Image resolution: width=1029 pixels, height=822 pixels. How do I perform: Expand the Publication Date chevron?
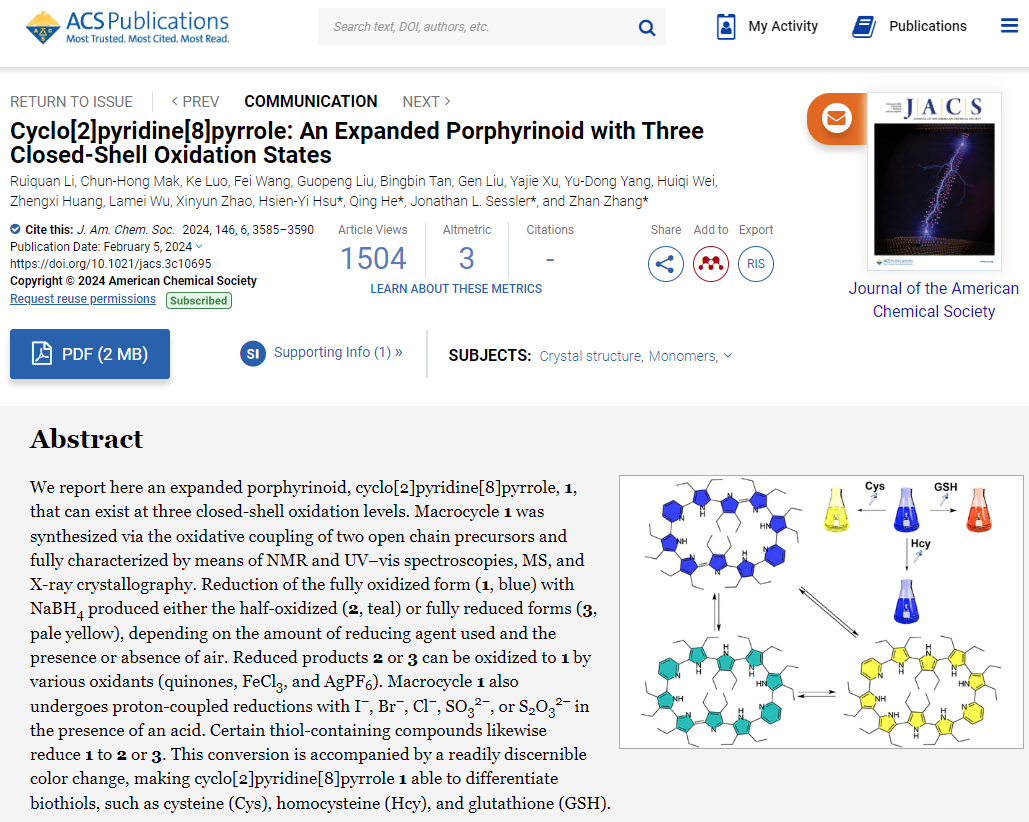[x=200, y=247]
